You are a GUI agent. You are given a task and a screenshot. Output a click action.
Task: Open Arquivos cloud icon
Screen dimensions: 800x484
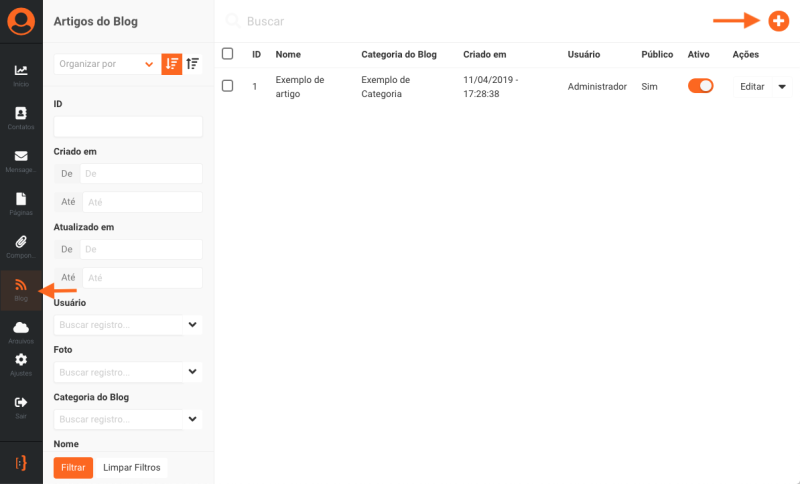click(x=21, y=329)
